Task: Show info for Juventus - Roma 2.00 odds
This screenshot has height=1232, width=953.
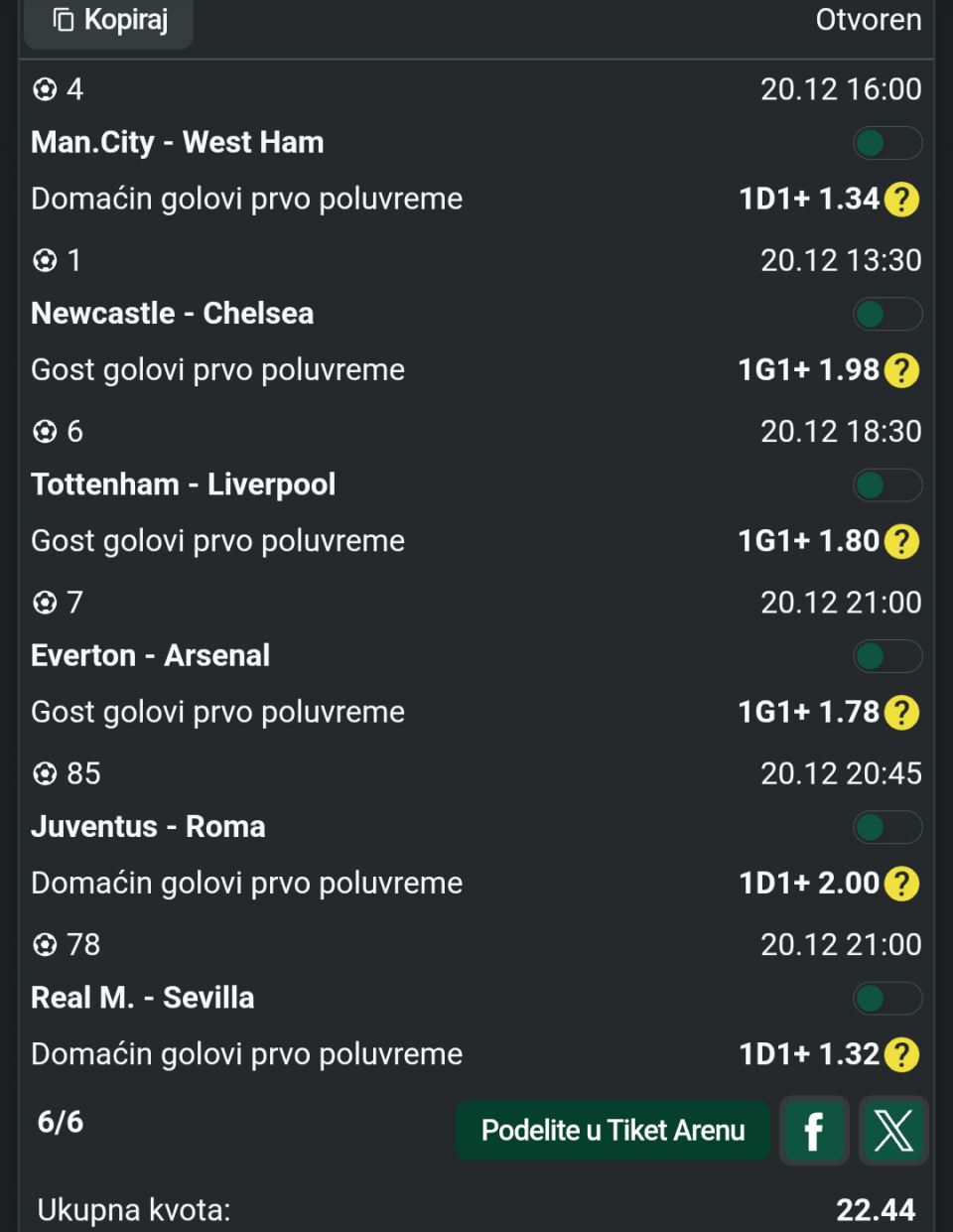Action: click(901, 883)
